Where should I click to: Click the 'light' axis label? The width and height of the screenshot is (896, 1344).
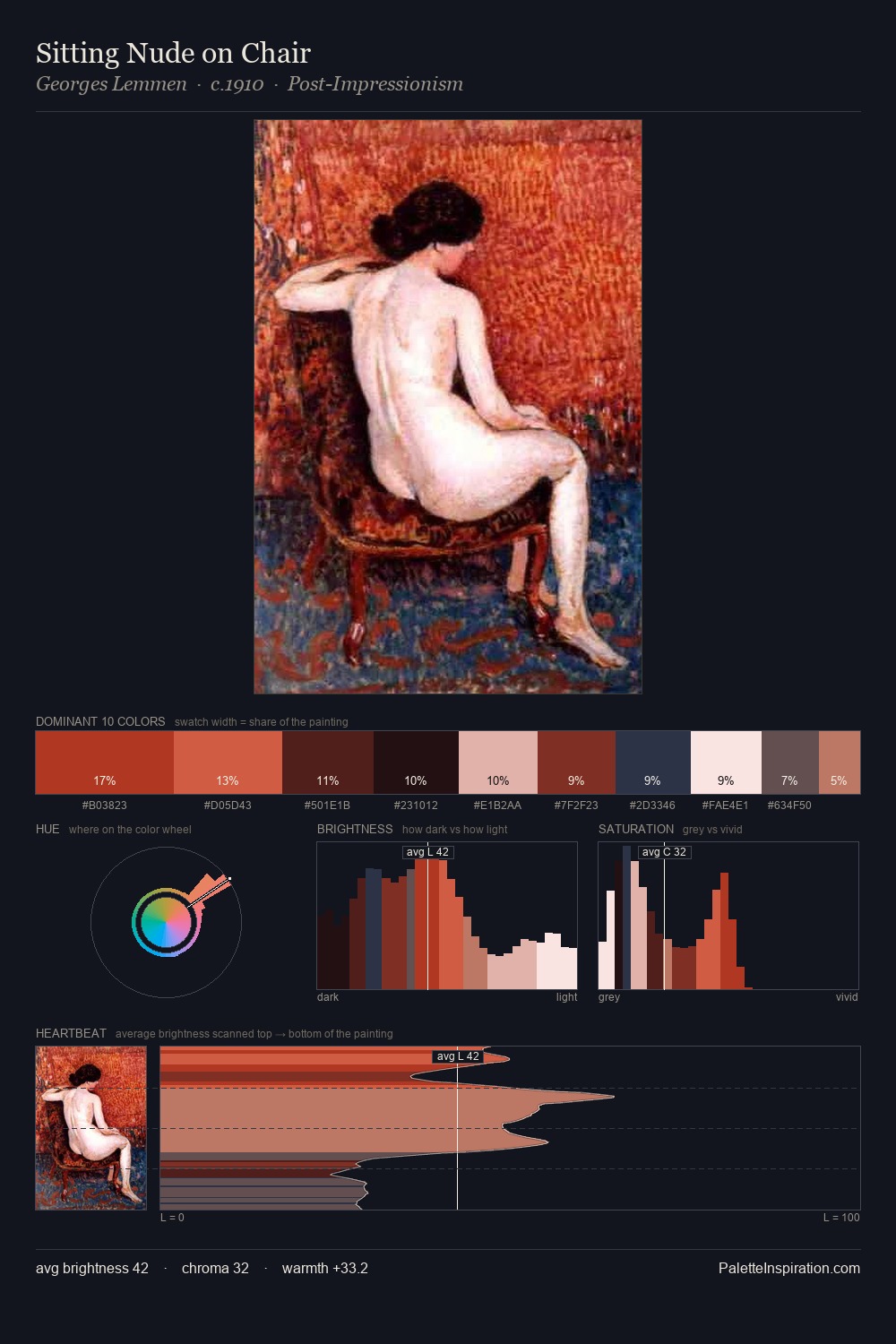566,997
